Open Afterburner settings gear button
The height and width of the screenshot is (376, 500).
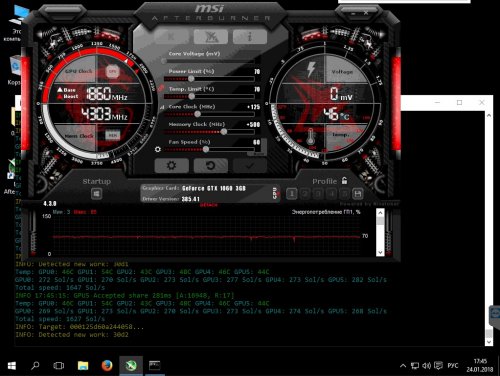[x=171, y=165]
